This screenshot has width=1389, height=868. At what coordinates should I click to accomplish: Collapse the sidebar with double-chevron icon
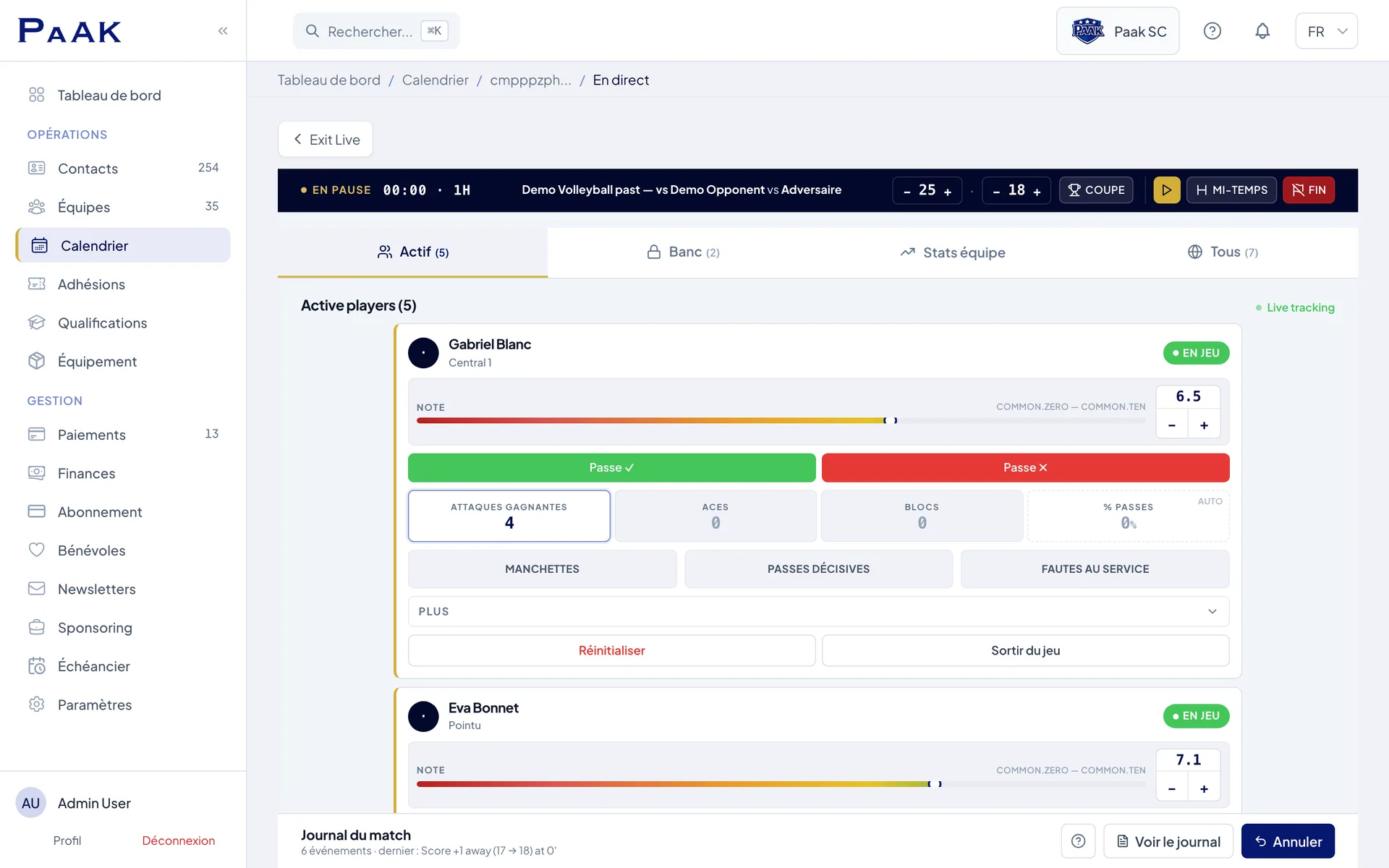pyautogui.click(x=223, y=30)
